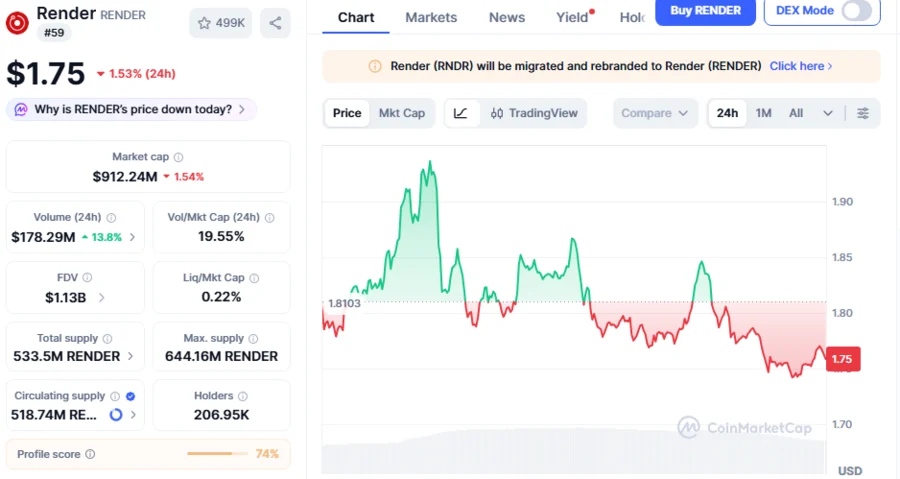Click the Profile score progress bar

coord(217,454)
